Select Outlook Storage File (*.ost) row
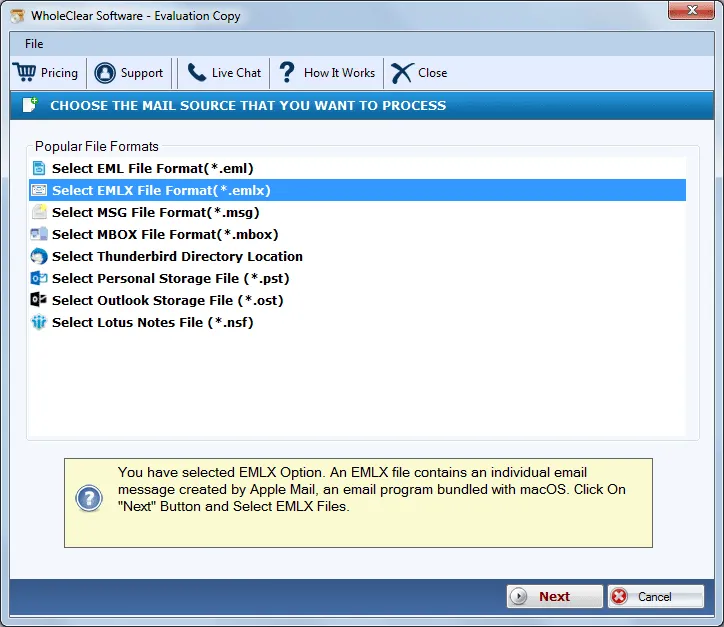The image size is (724, 627). 357,300
